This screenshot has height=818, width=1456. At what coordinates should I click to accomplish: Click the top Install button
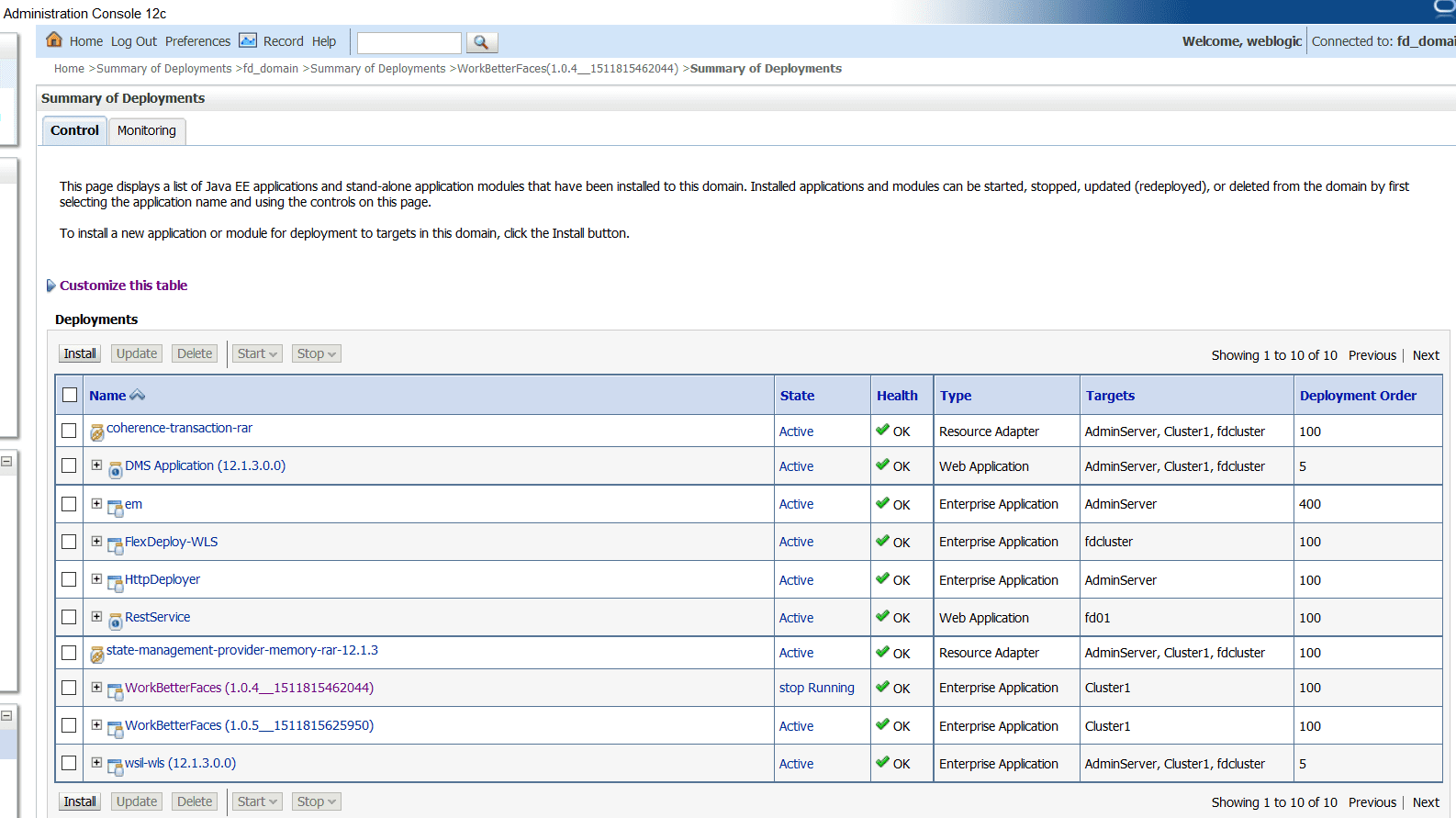[80, 353]
